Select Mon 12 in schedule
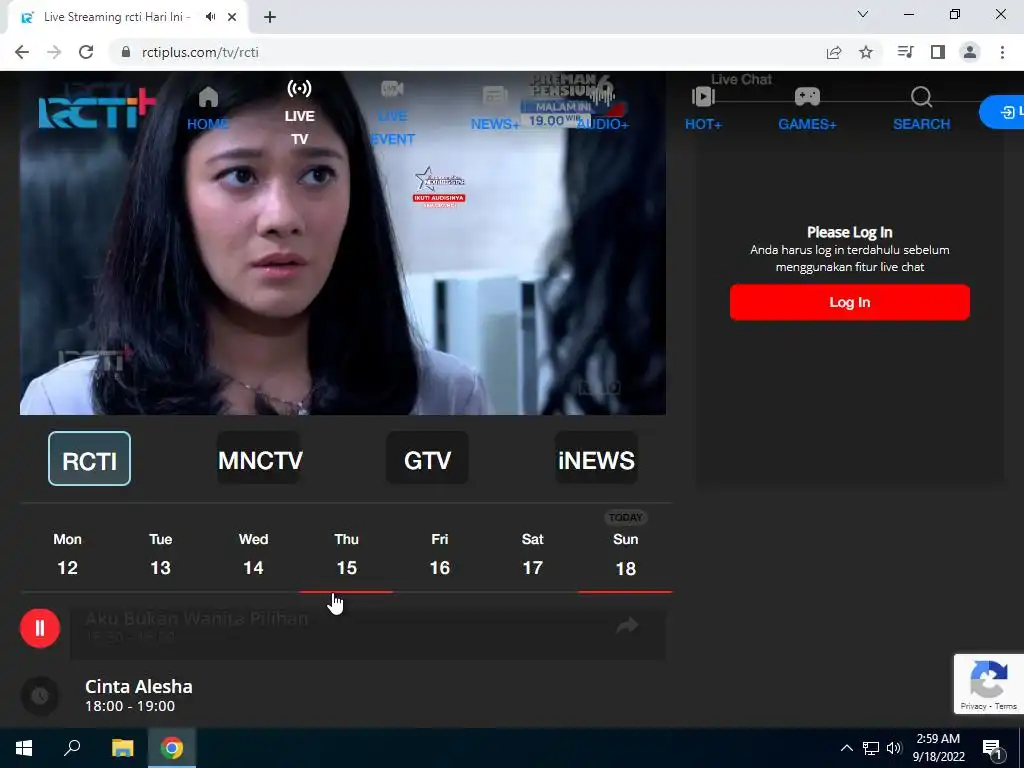The height and width of the screenshot is (768, 1024). click(67, 554)
